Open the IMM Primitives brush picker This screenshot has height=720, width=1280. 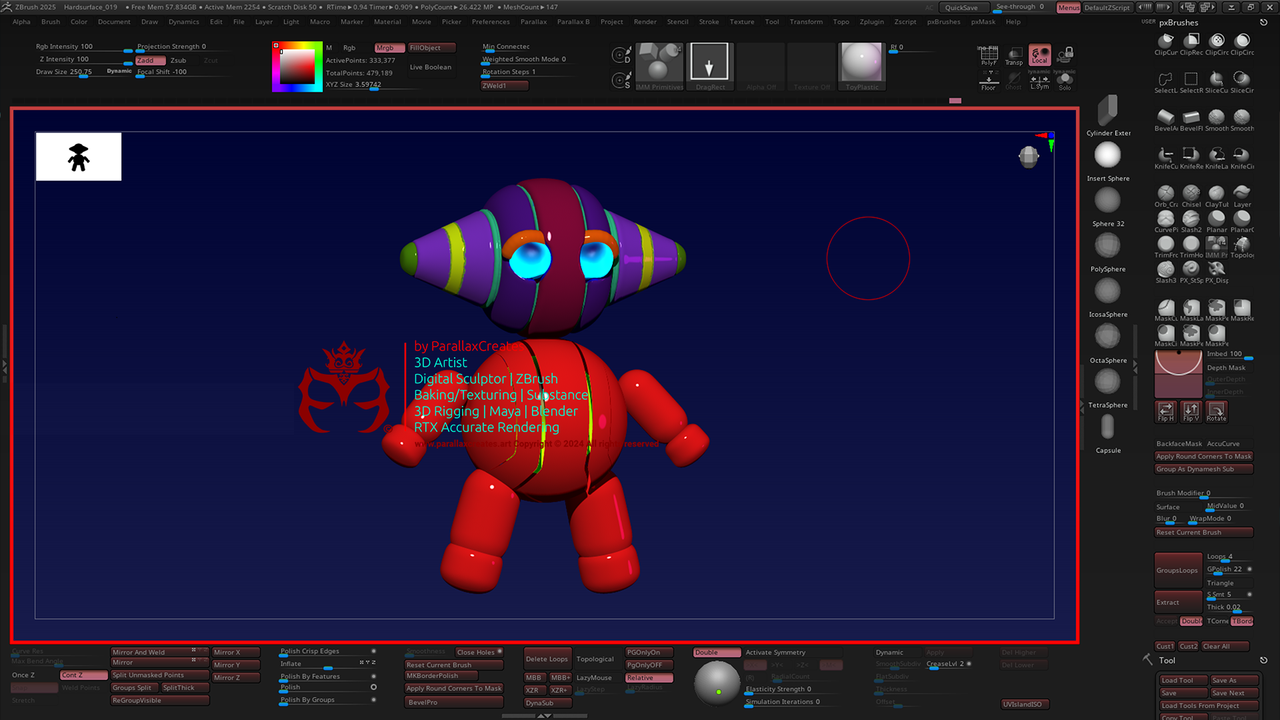[660, 62]
